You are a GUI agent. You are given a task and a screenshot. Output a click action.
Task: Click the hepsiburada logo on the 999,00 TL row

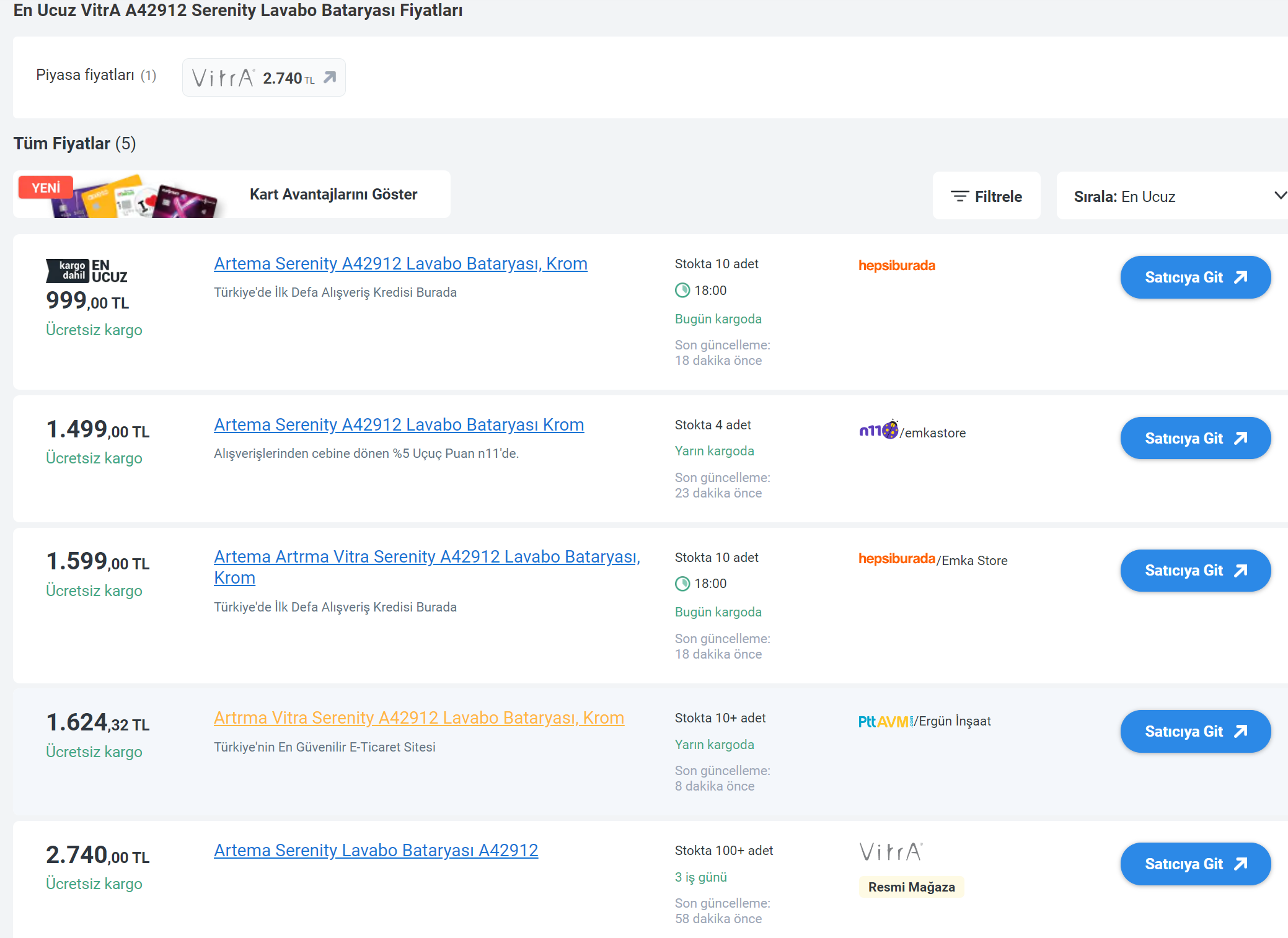pos(896,265)
